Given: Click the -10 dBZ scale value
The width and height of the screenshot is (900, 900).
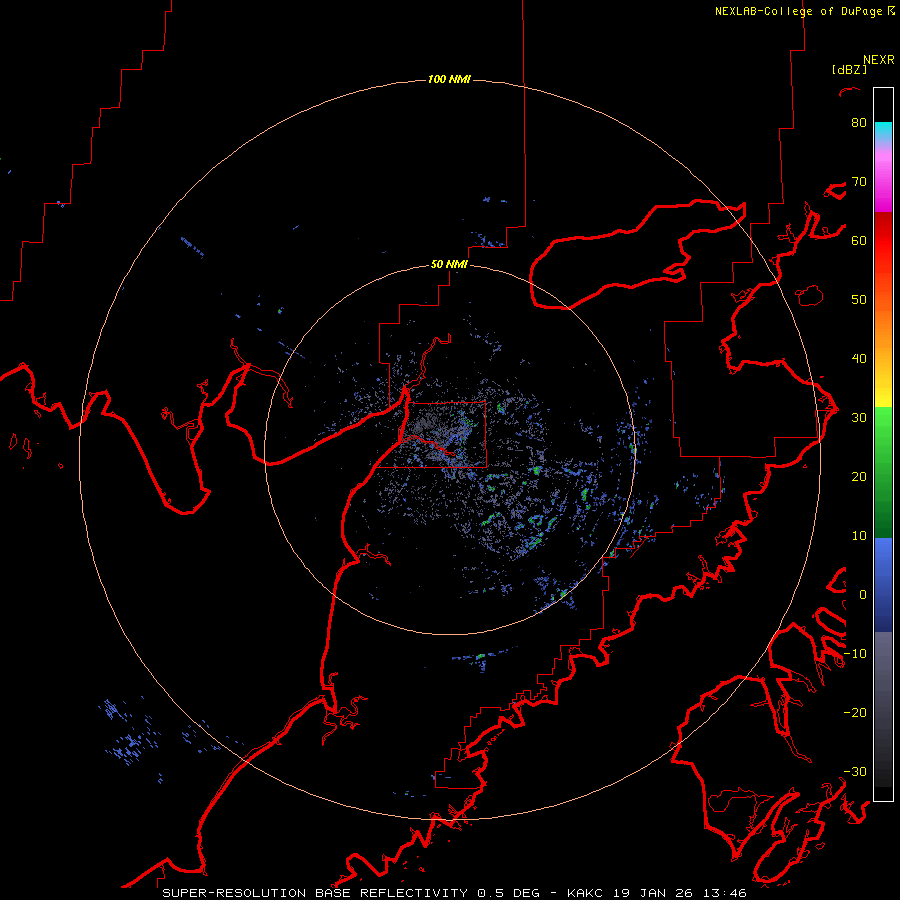Looking at the screenshot, I should tap(855, 653).
